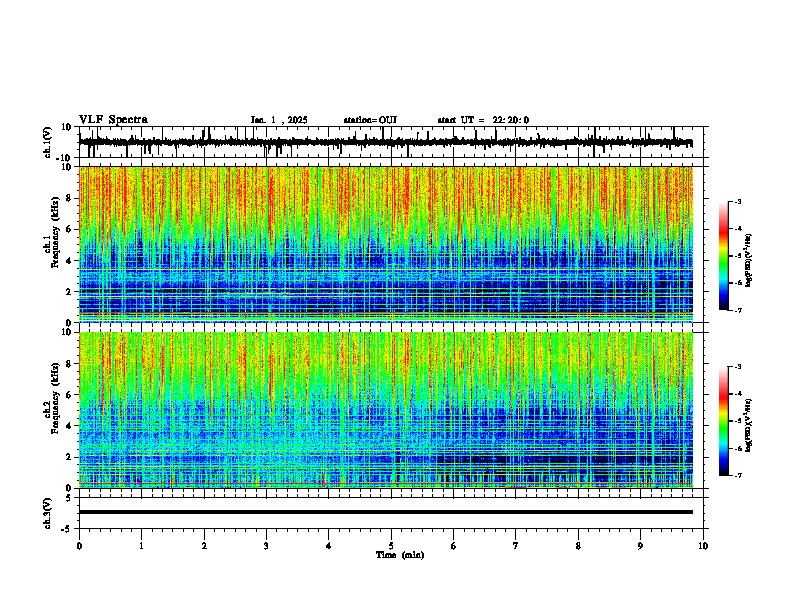This screenshot has width=792, height=612.
Task: Select the date text "Jan. 1, 2025"
Action: click(279, 120)
